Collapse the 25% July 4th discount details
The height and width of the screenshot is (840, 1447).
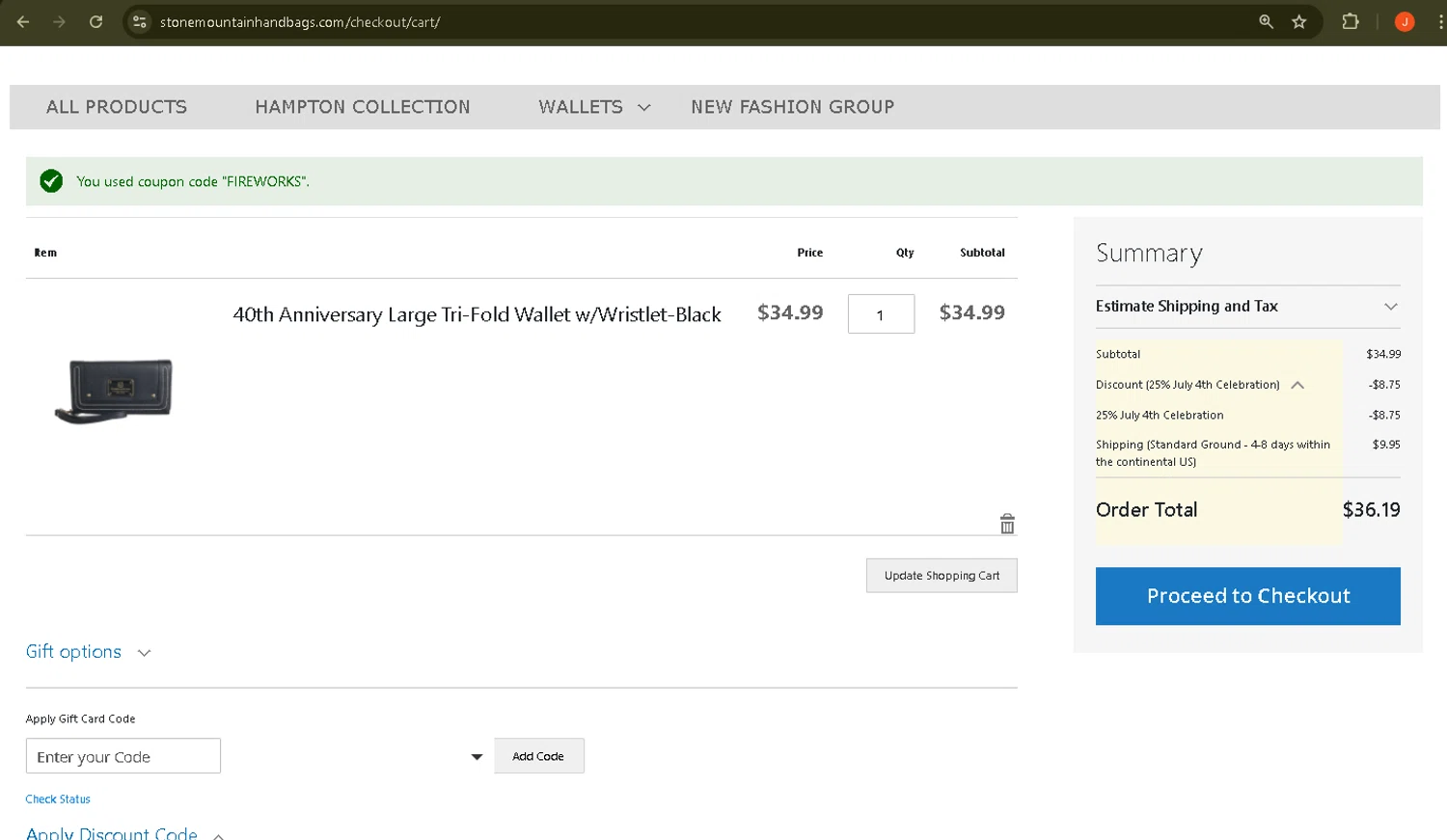point(1297,385)
